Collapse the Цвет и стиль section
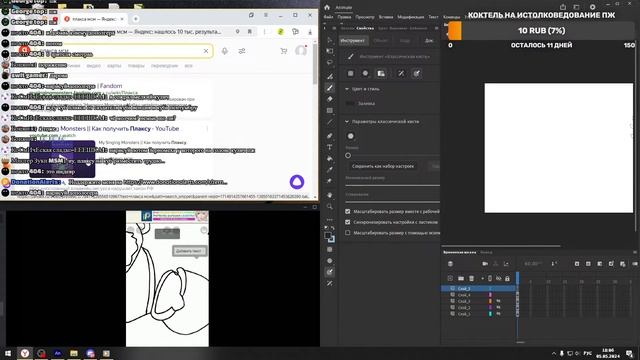Image resolution: width=640 pixels, height=360 pixels. [x=347, y=89]
